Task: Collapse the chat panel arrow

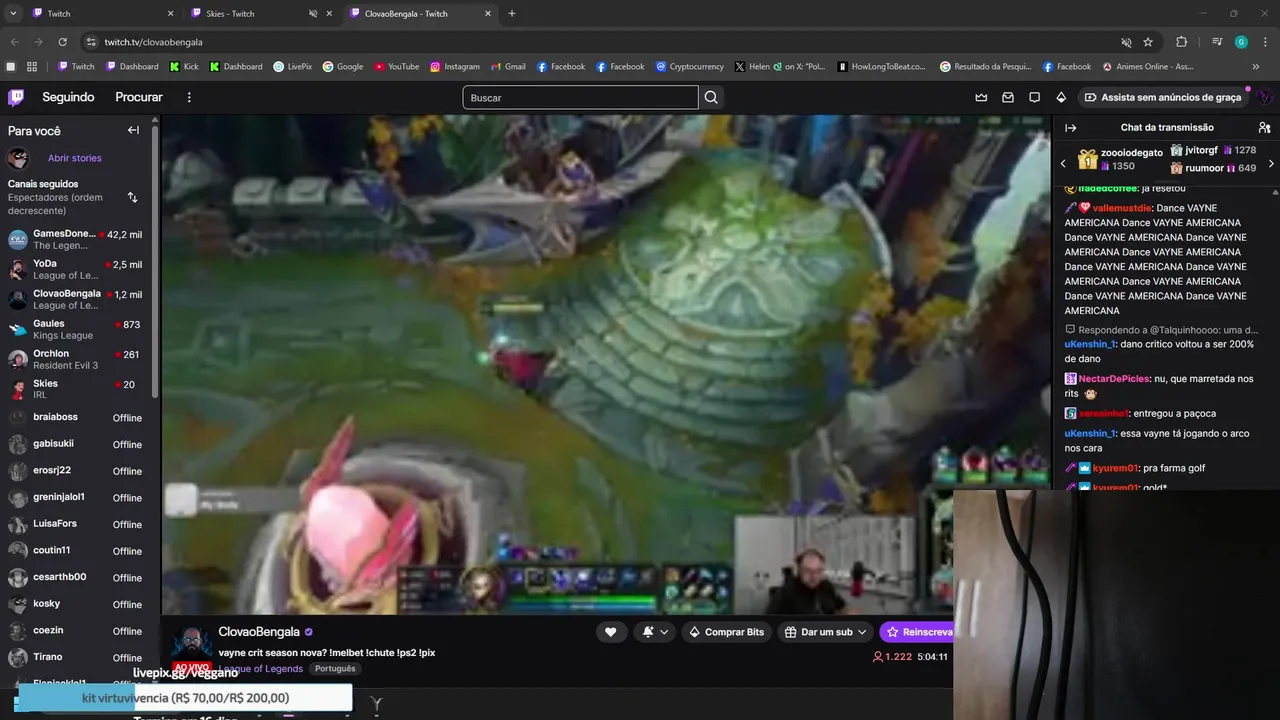Action: click(1070, 128)
